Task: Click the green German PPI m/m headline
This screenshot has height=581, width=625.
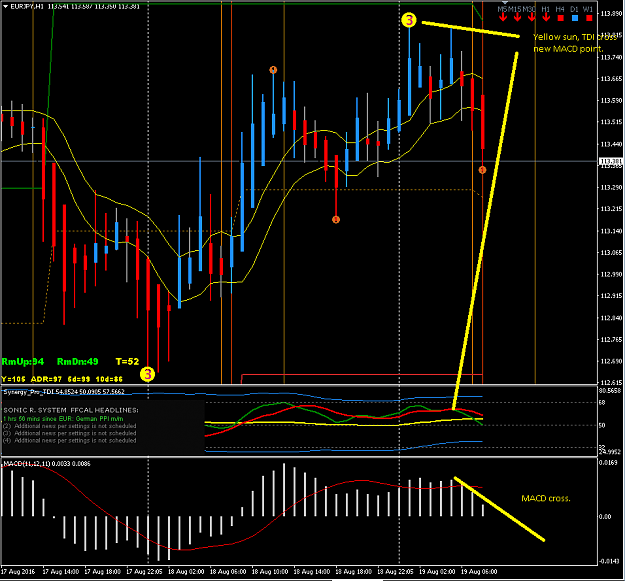Action: point(63,419)
